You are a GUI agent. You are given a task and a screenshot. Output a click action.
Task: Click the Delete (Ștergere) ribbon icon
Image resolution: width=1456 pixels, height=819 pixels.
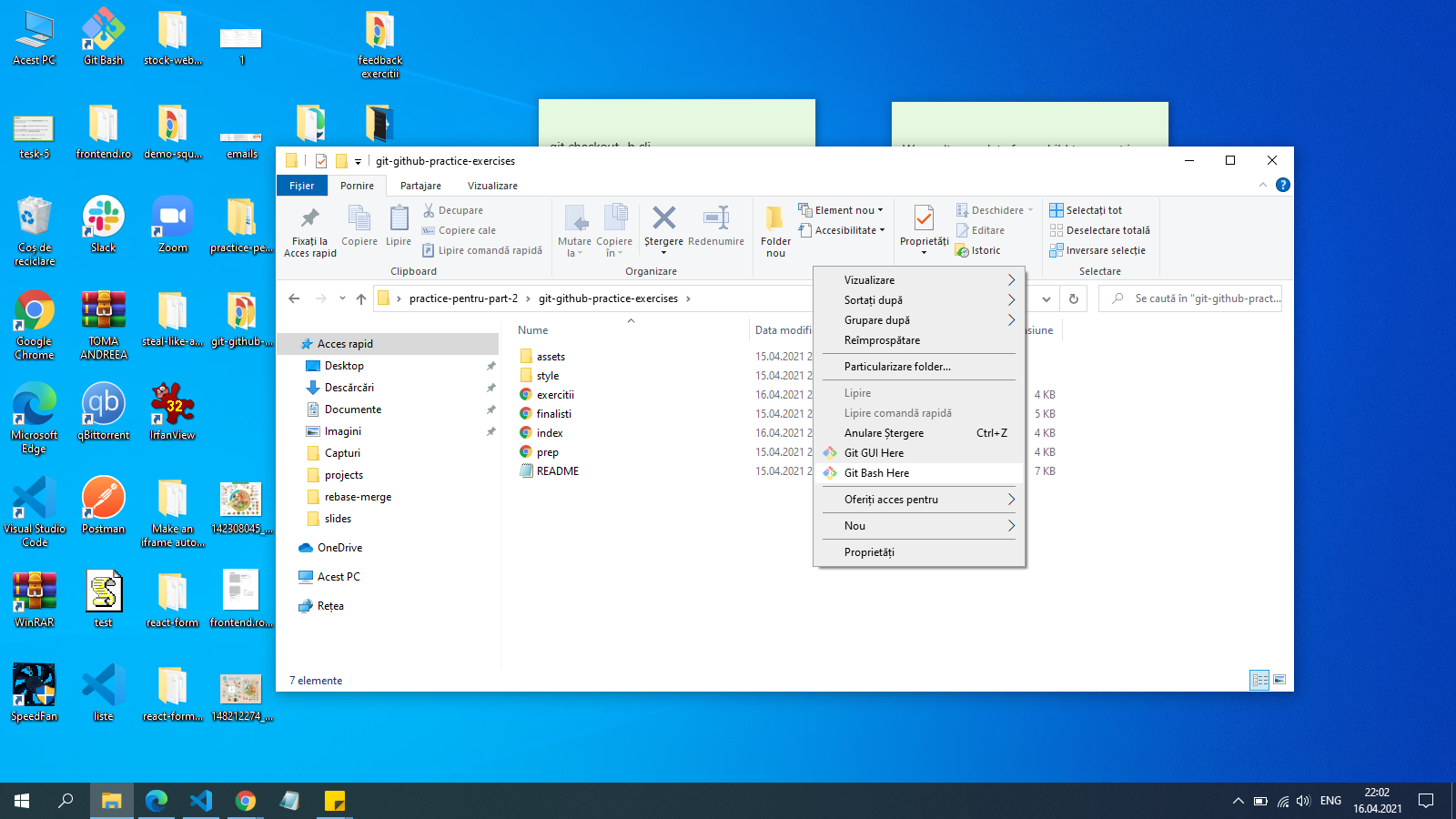click(663, 219)
